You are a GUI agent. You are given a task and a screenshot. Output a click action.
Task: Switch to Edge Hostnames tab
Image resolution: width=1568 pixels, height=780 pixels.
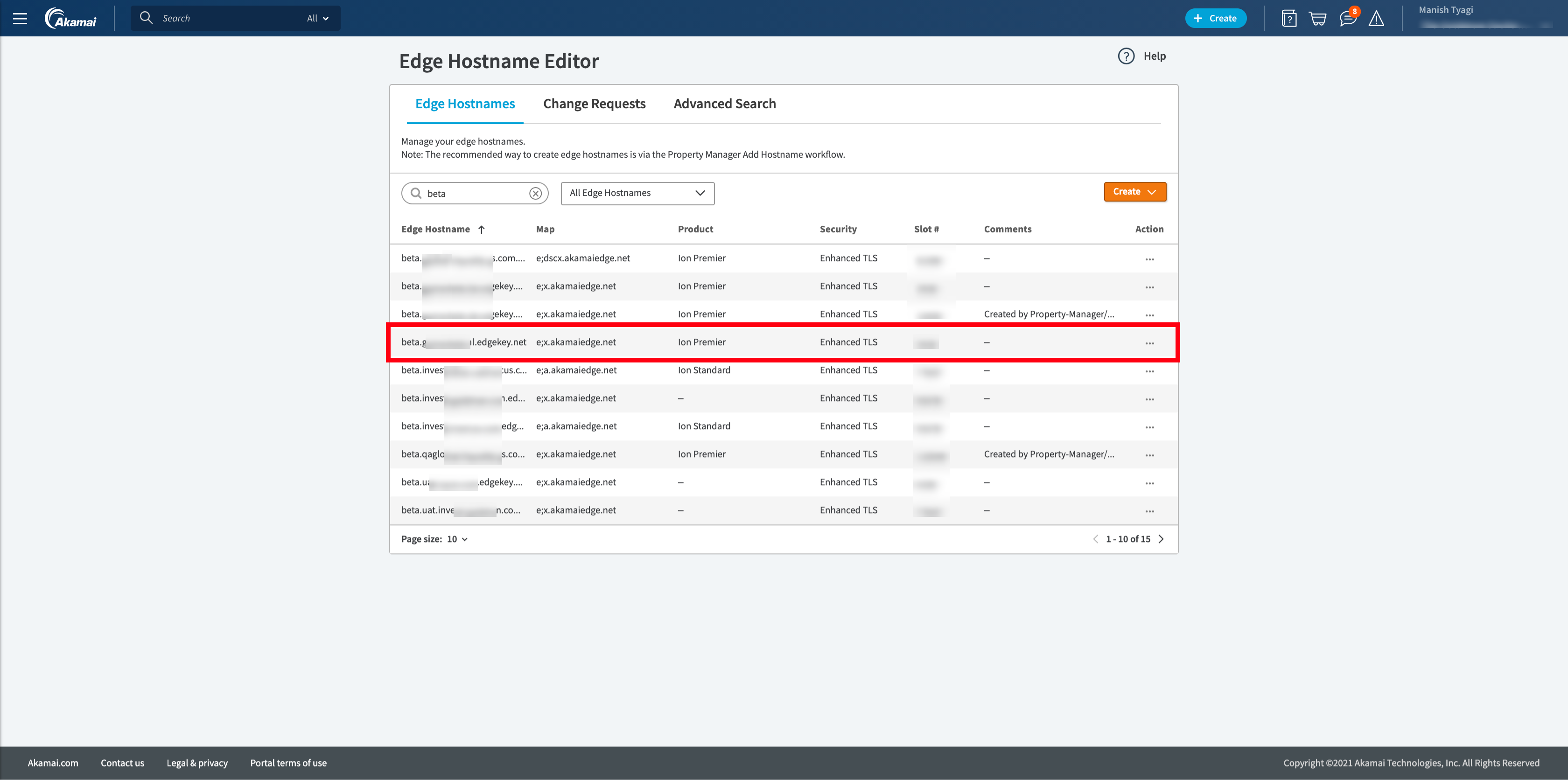pos(465,104)
